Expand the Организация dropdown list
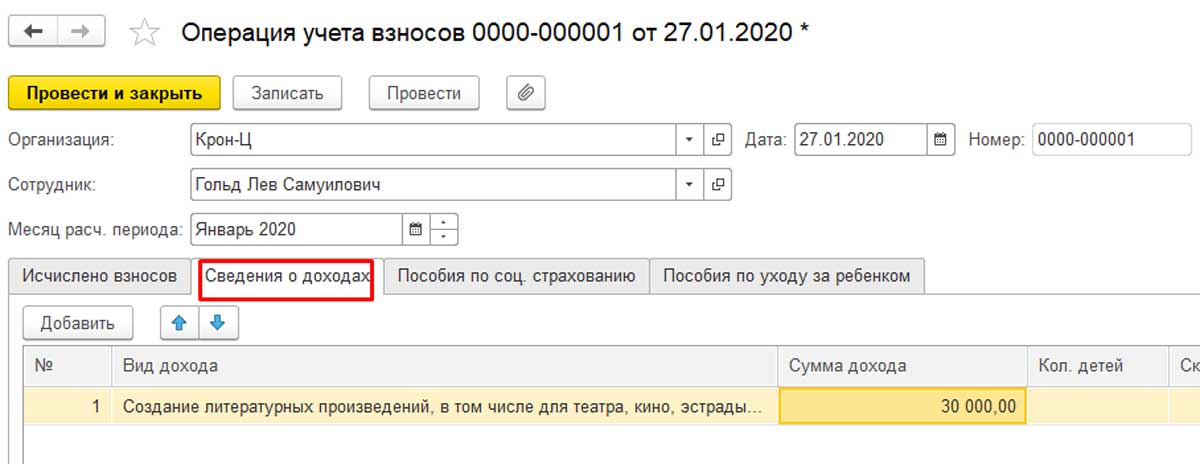Image resolution: width=1200 pixels, height=464 pixels. [689, 140]
